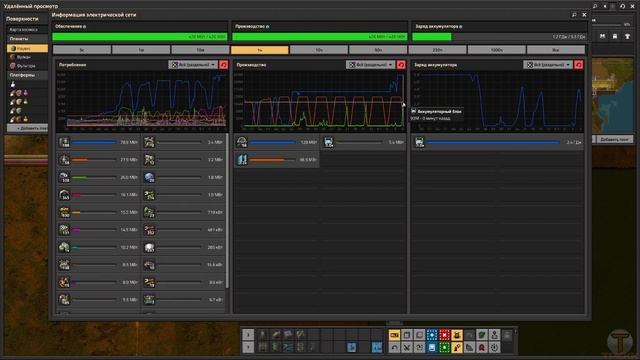
Task: Click the search icon in the remote view title bar
Action: point(595,6)
